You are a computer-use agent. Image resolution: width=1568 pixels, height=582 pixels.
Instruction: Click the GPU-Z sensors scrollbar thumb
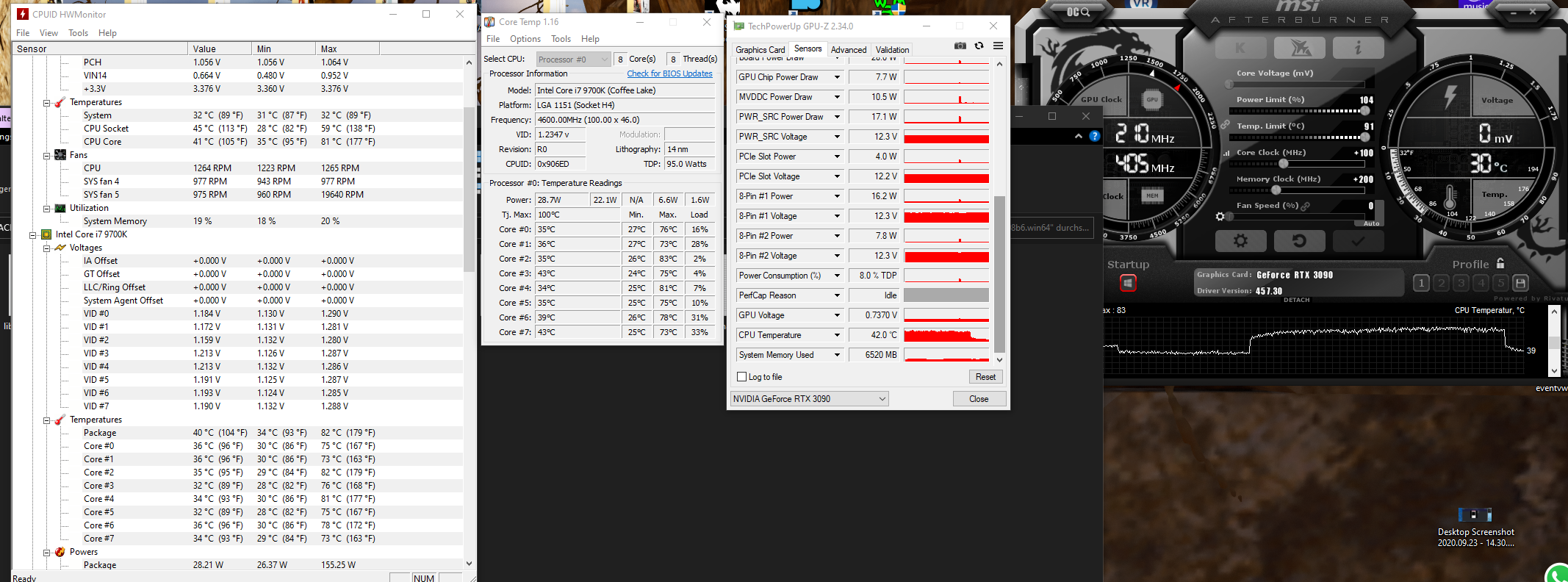click(x=999, y=274)
